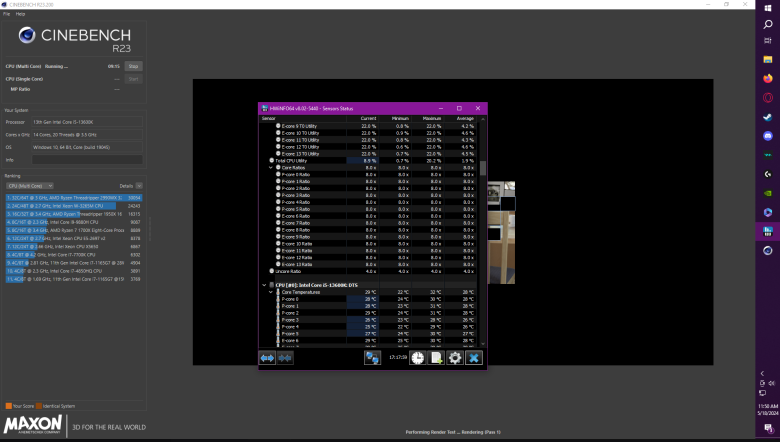Click the expand-columns double arrow in HWiNFO

267,358
